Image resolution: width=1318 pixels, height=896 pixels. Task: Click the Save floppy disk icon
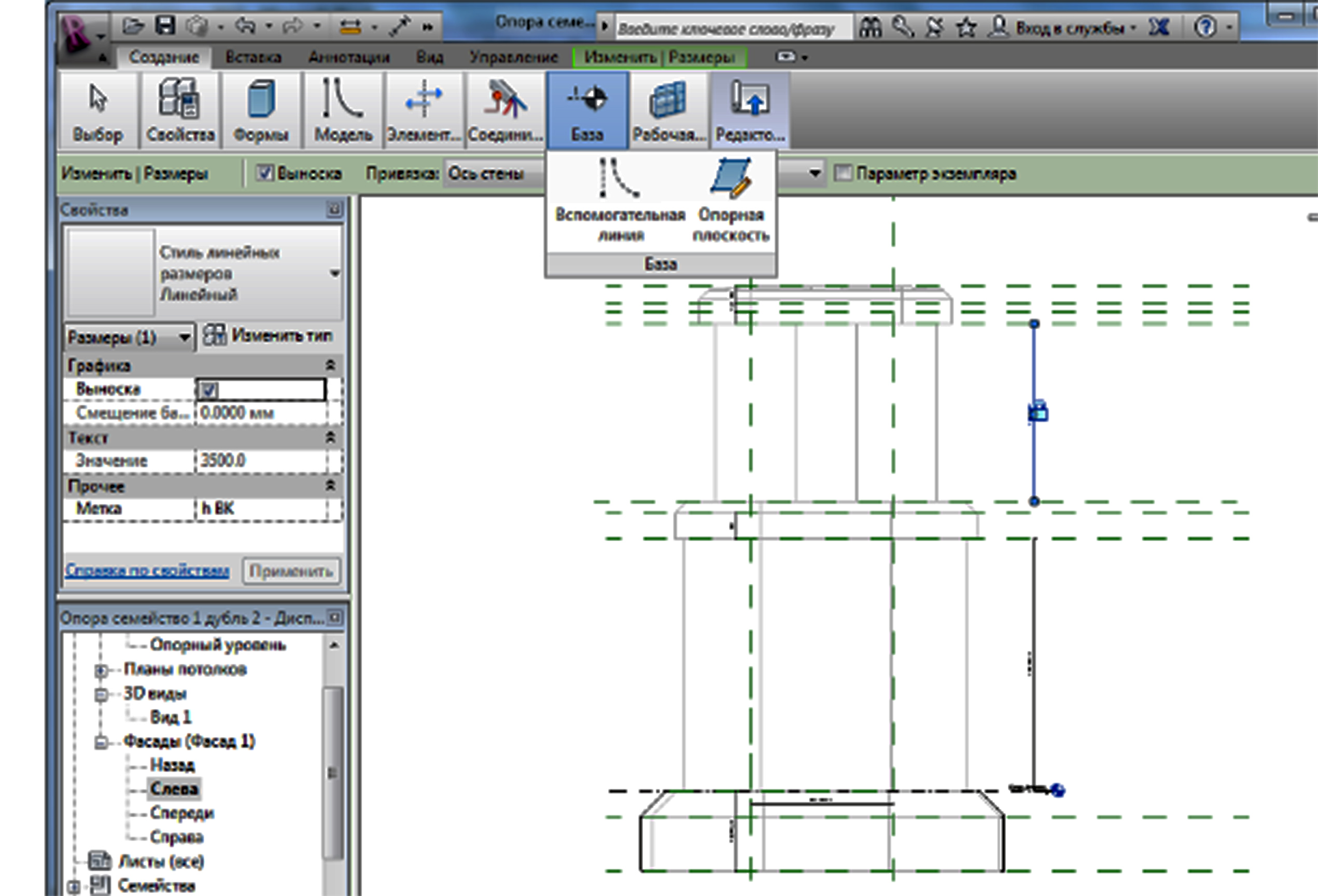[165, 25]
